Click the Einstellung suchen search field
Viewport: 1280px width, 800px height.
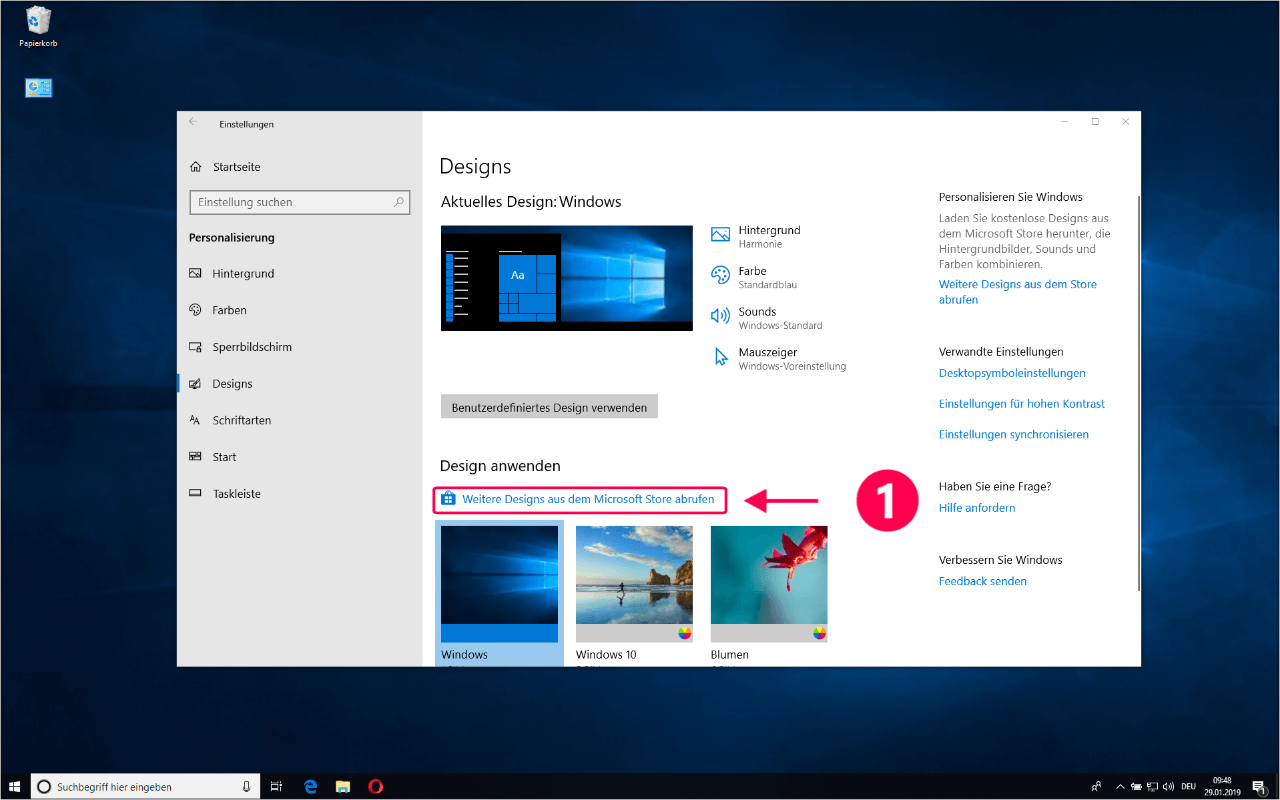pyautogui.click(x=299, y=202)
